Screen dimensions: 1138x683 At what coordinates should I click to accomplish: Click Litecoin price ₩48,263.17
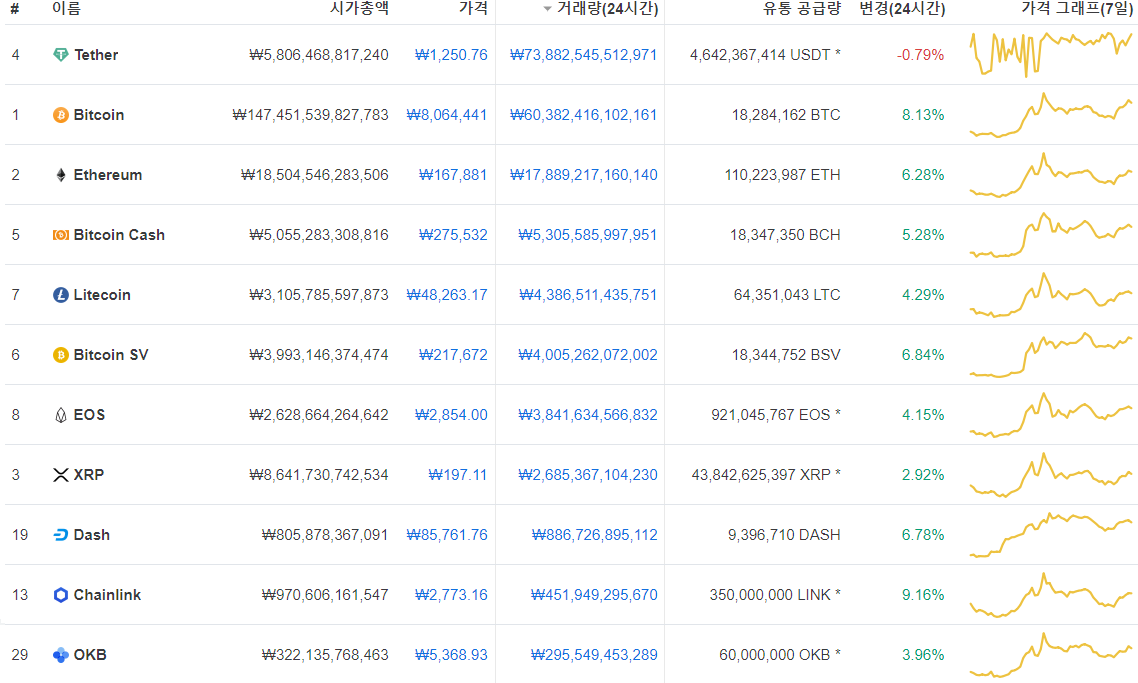point(446,295)
